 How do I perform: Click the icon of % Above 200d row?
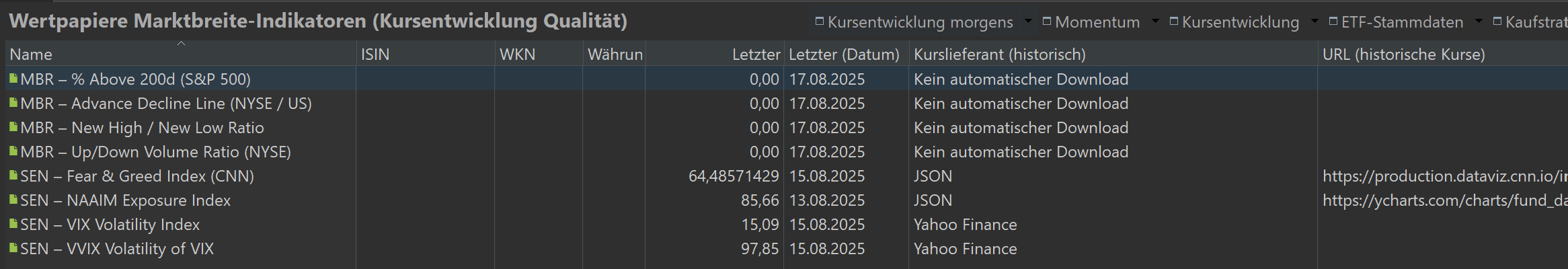(13, 79)
